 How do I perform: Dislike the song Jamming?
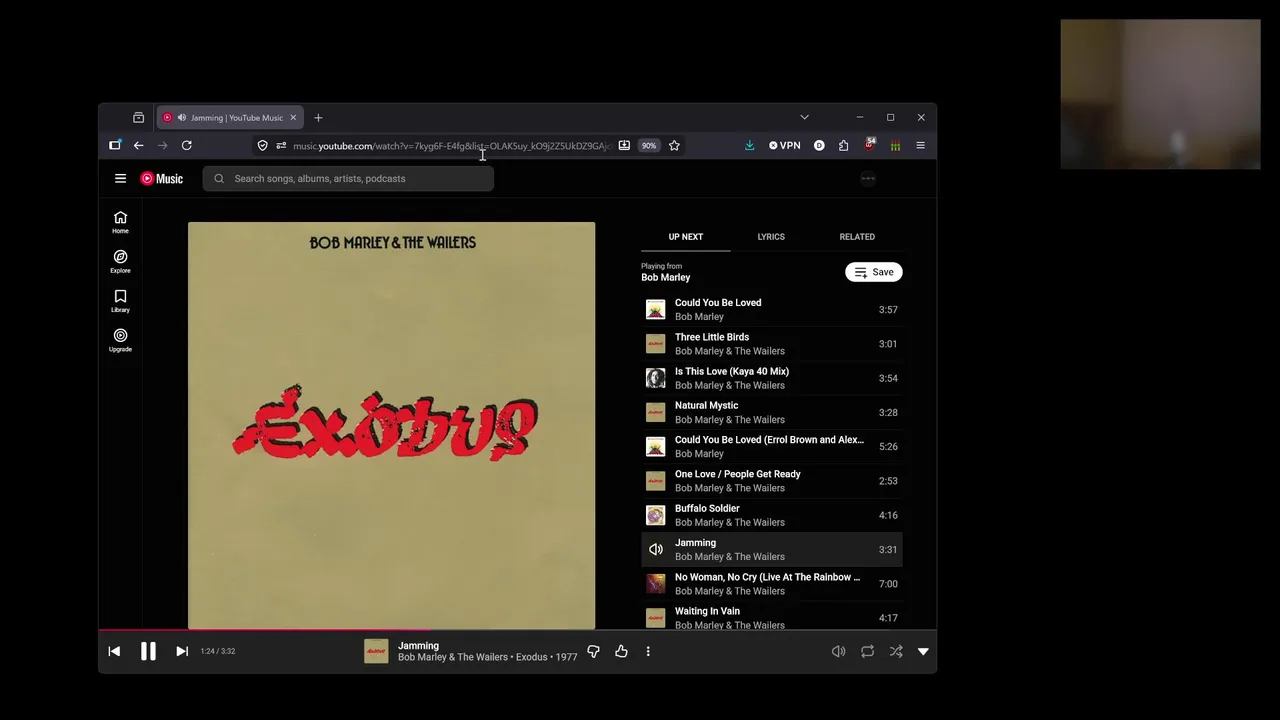(x=593, y=651)
